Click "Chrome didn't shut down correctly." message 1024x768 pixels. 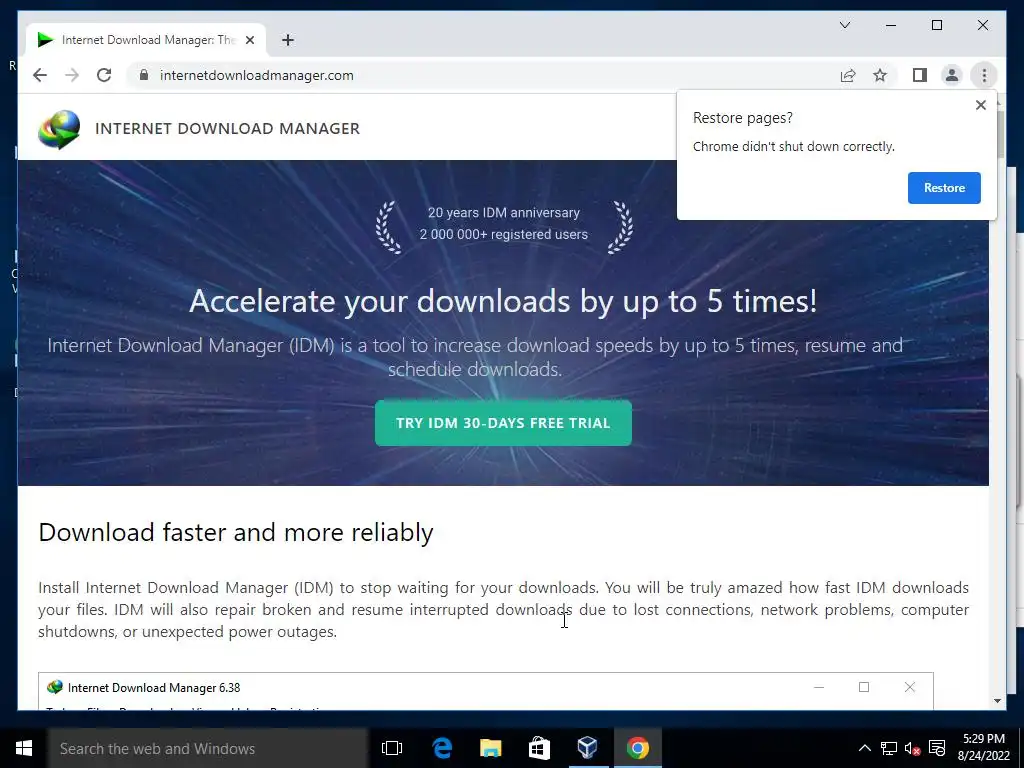[793, 146]
